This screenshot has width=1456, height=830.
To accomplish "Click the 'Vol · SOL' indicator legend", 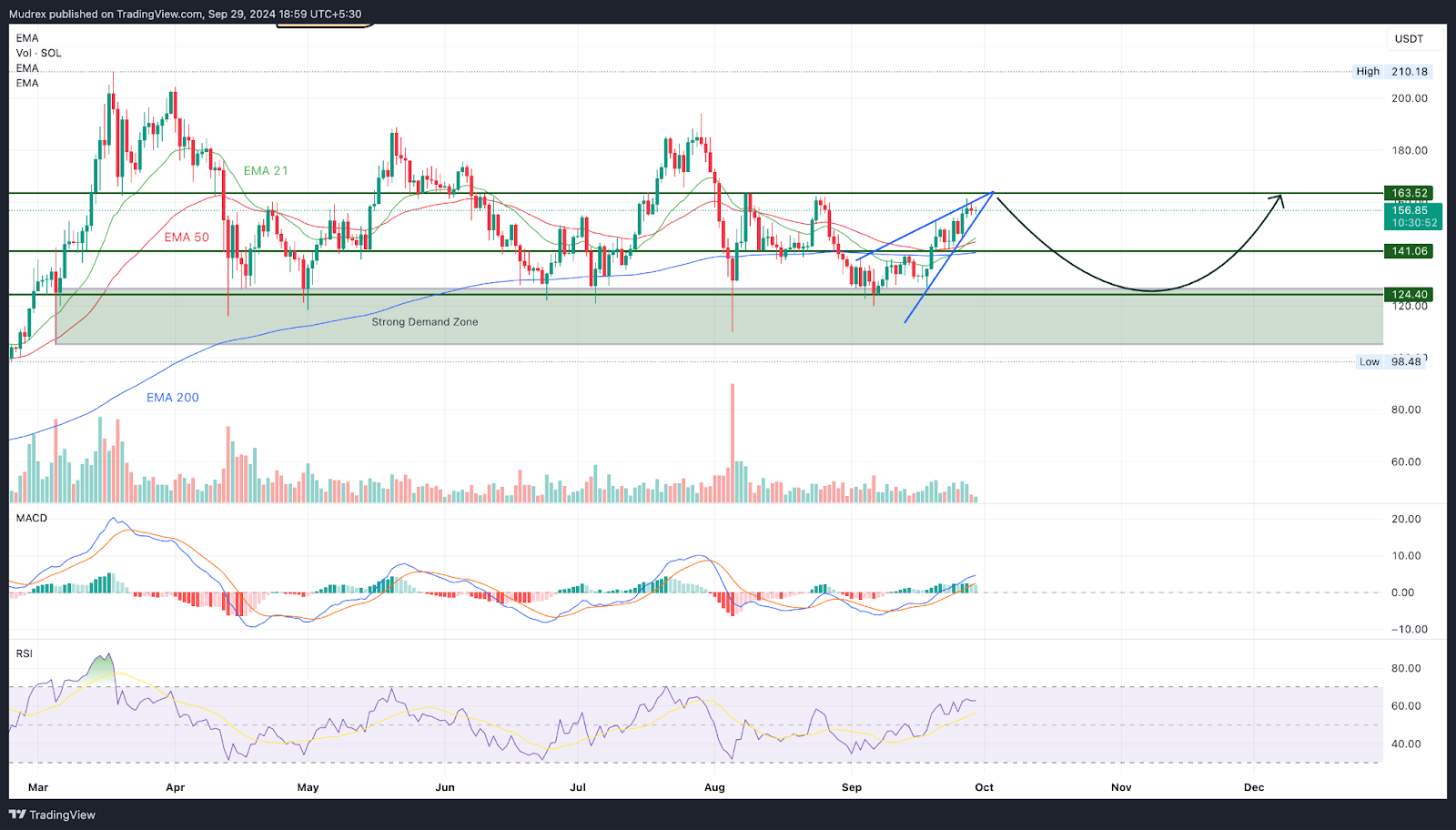I will pyautogui.click(x=38, y=53).
